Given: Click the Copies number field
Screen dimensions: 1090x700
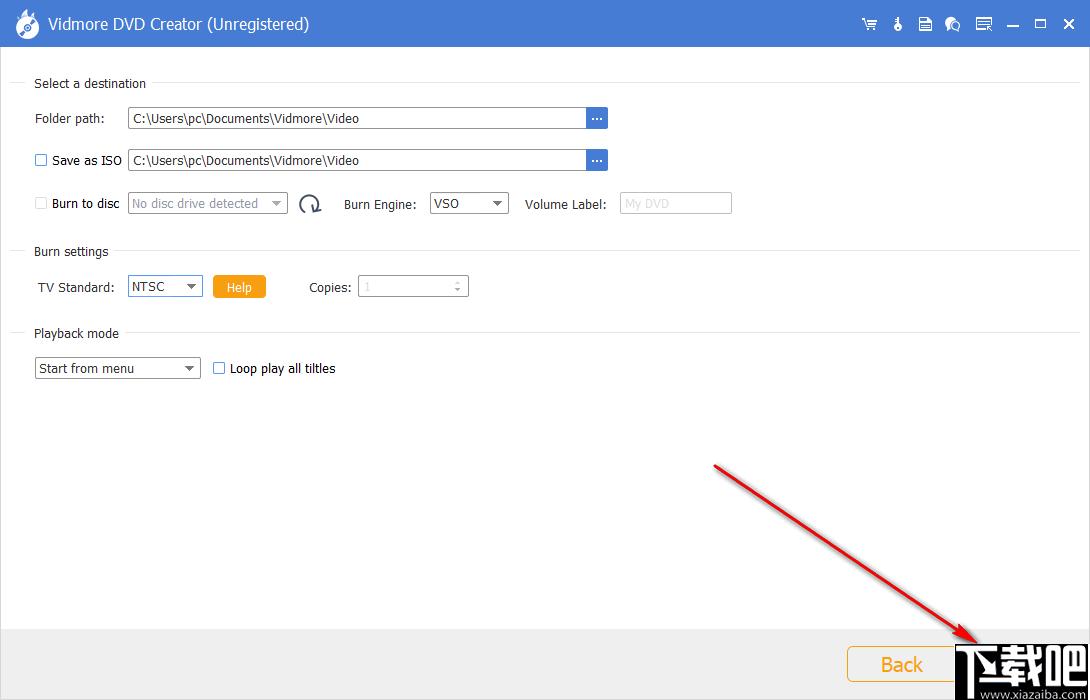Looking at the screenshot, I should (414, 286).
